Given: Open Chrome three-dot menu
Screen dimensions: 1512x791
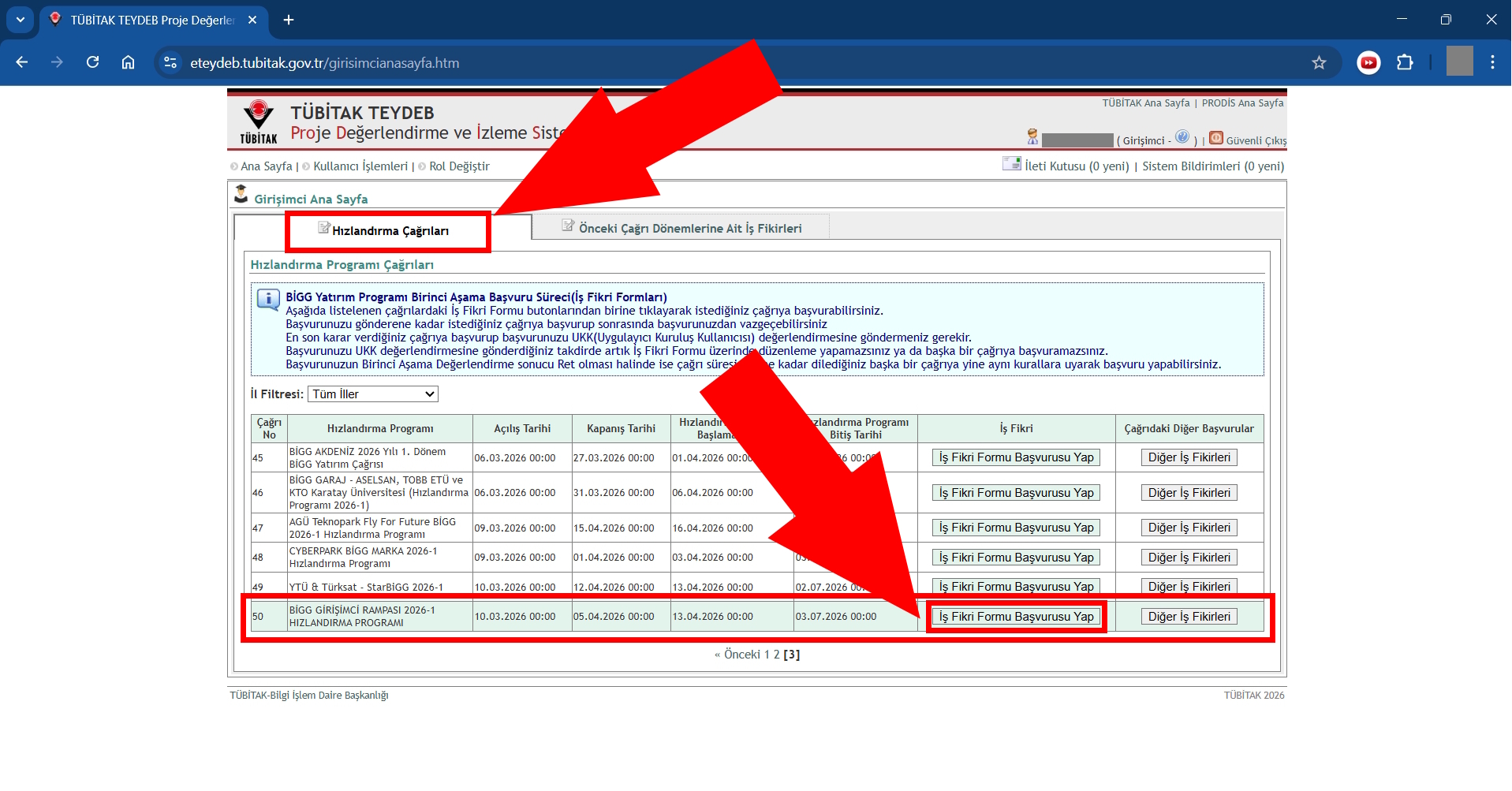Looking at the screenshot, I should pyautogui.click(x=1492, y=63).
